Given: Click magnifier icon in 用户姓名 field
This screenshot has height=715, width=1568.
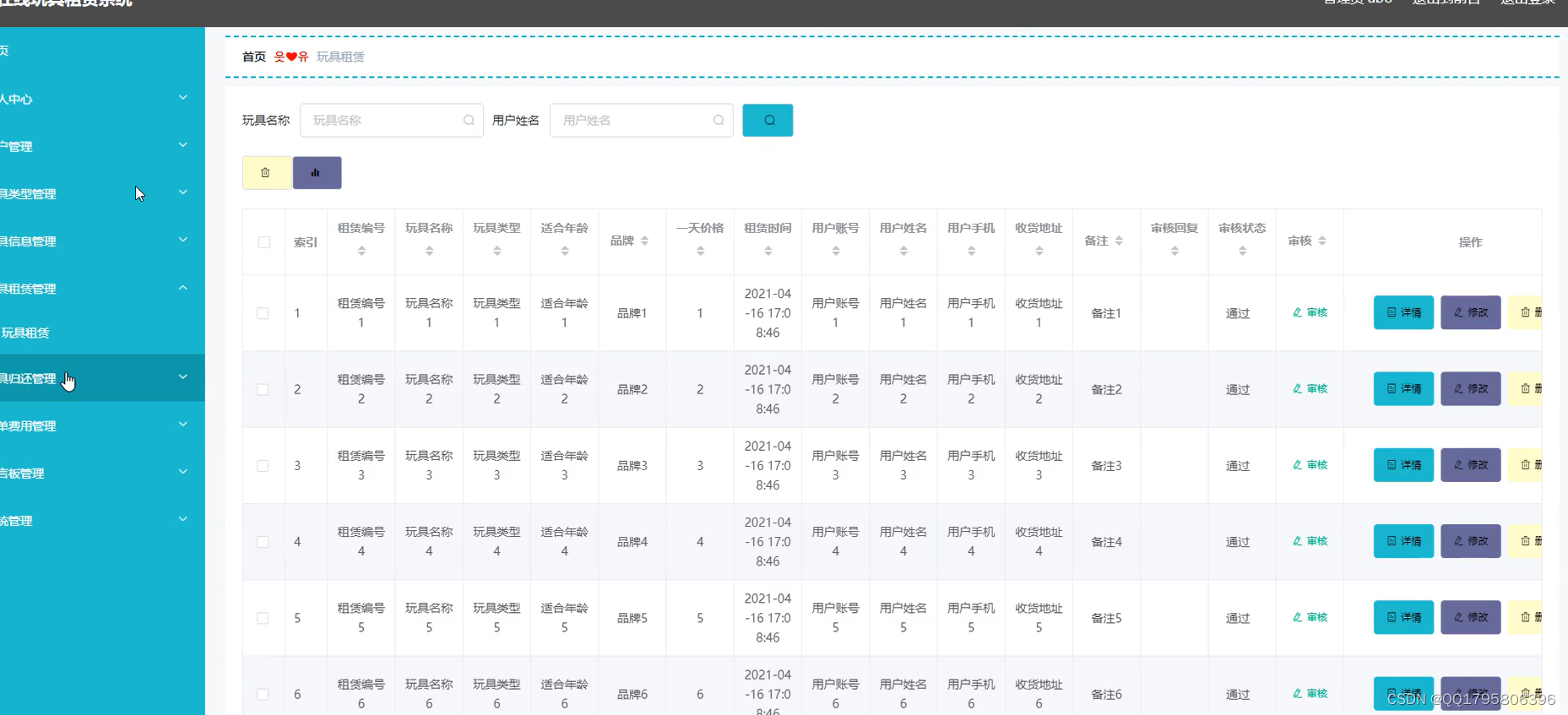Looking at the screenshot, I should (719, 120).
